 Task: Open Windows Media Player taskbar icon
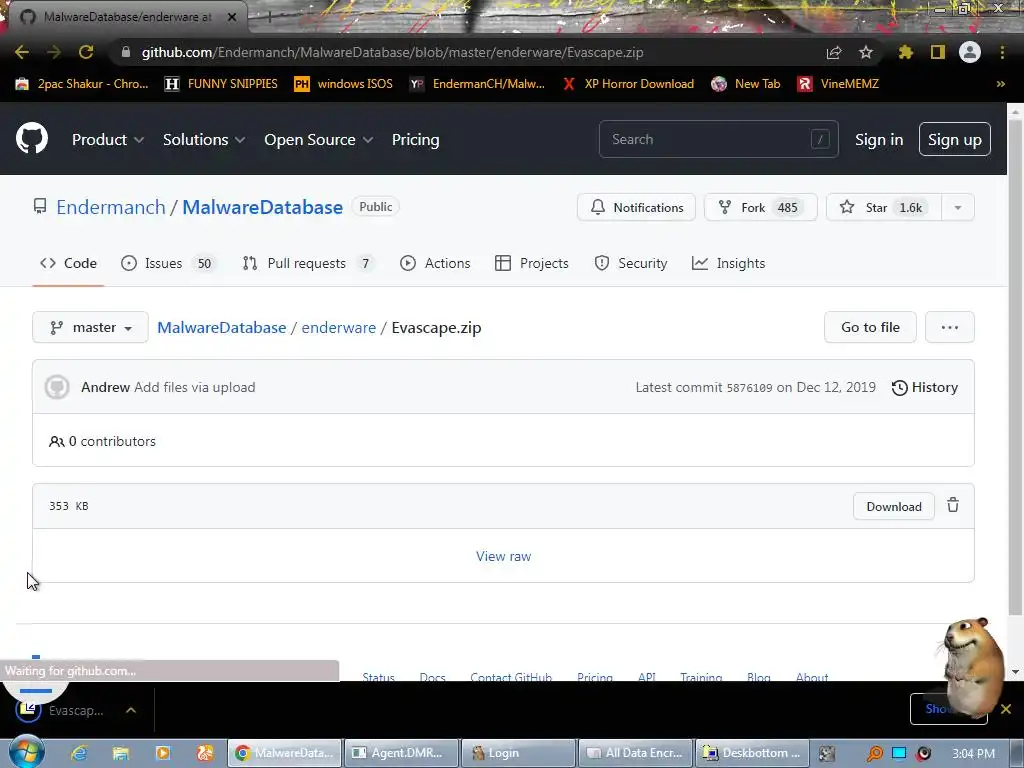pyautogui.click(x=162, y=753)
